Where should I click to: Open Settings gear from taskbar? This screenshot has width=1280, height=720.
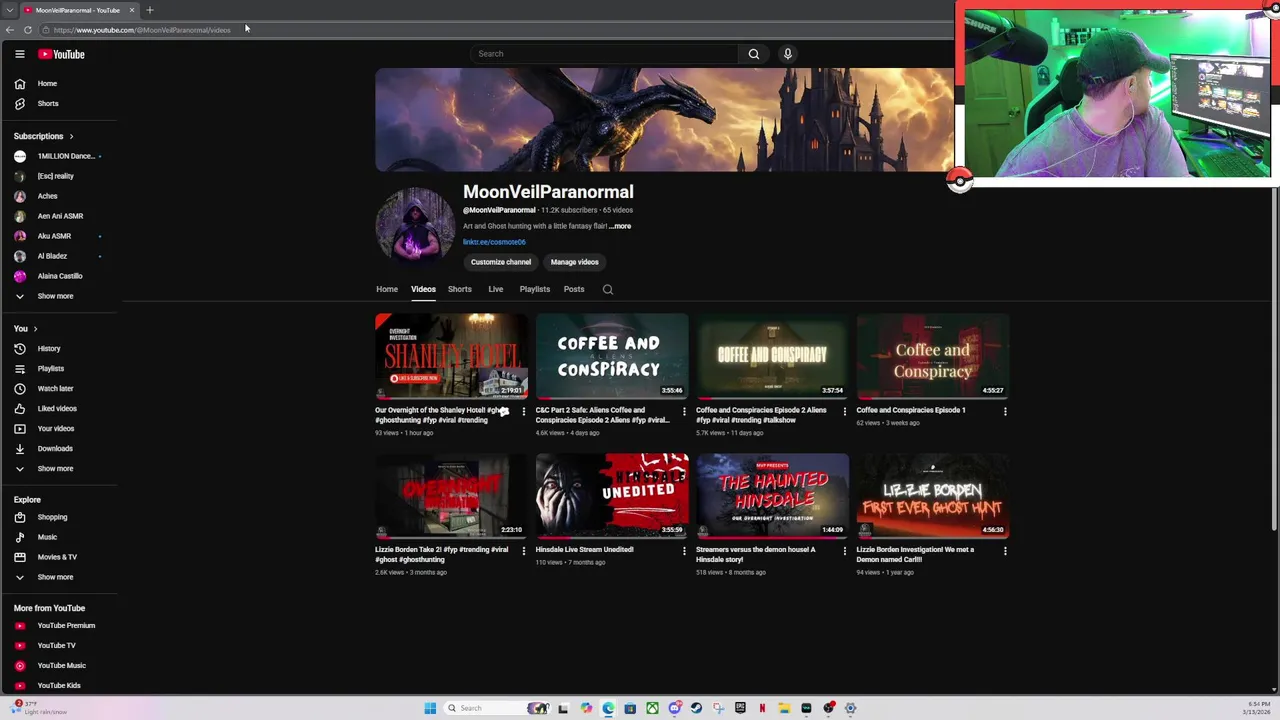(851, 708)
